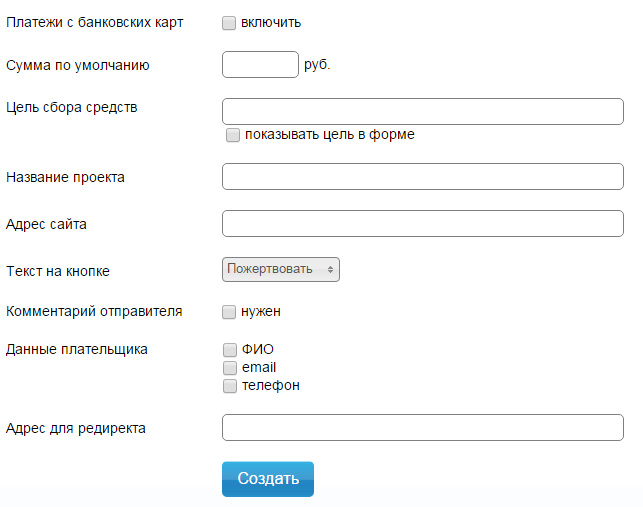Enable the "ФИО" payer data checkbox
This screenshot has height=507, width=643.
pyautogui.click(x=230, y=350)
